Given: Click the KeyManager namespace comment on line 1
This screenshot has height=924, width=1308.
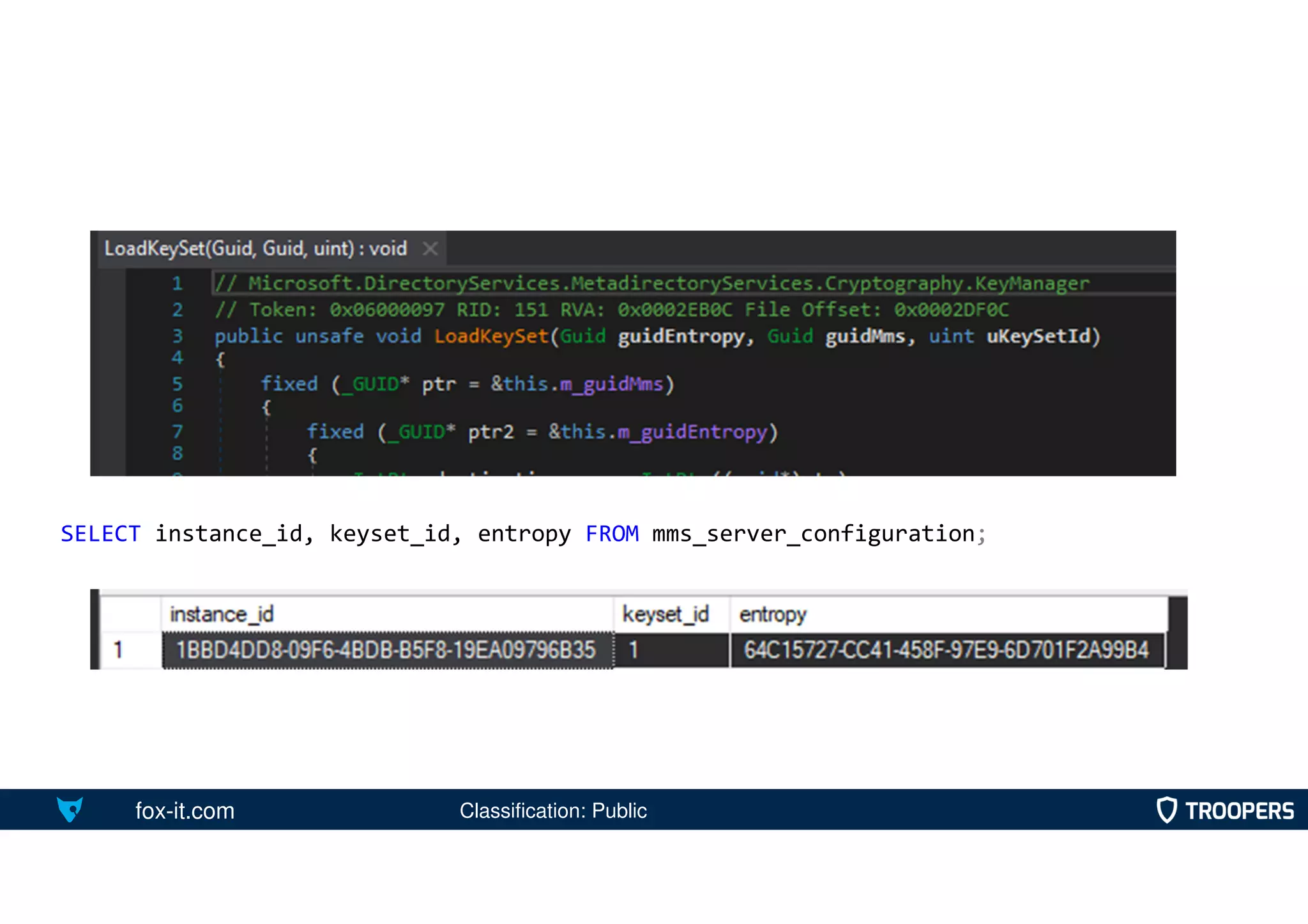Looking at the screenshot, I should pos(651,283).
